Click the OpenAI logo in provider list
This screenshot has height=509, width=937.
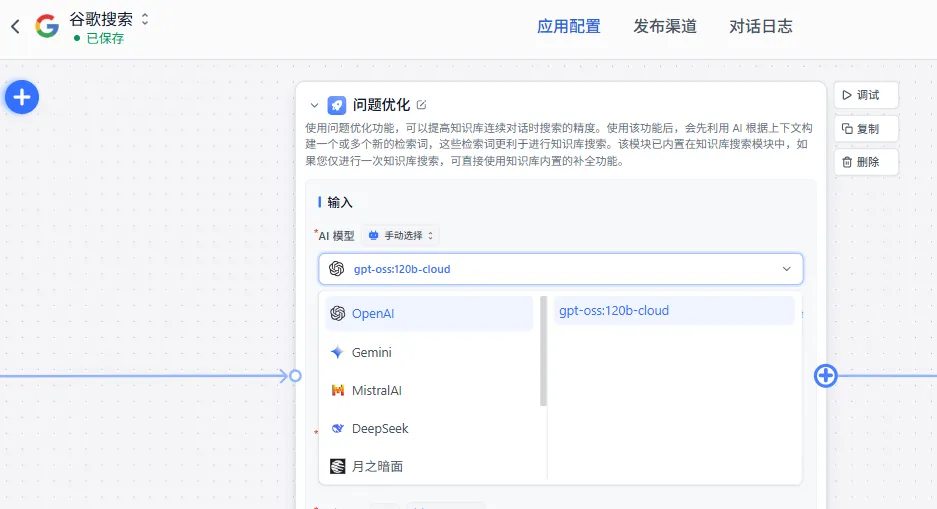pos(338,314)
